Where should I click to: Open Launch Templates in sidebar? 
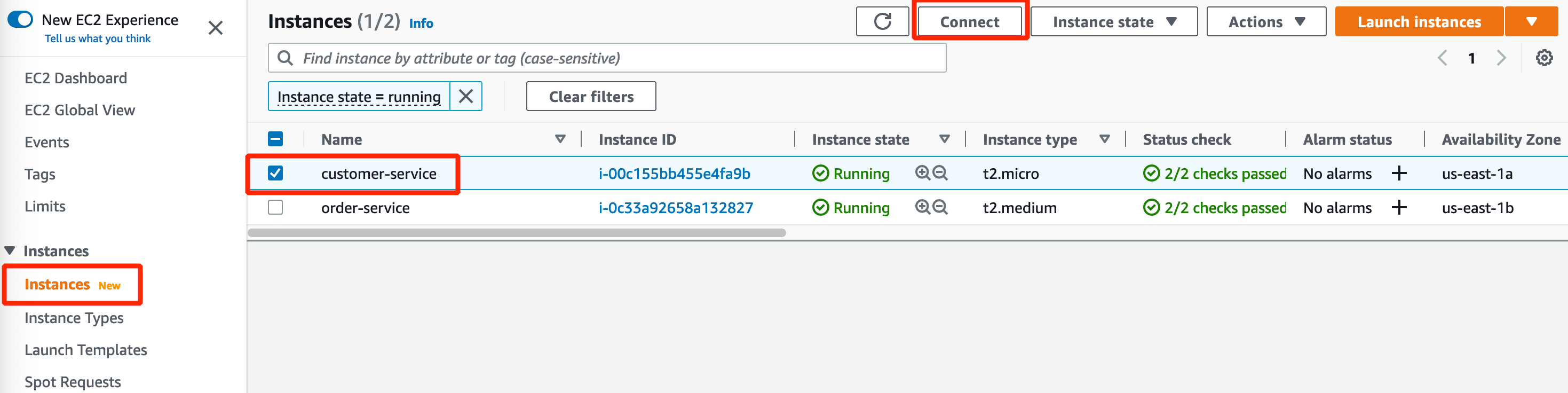coord(86,350)
